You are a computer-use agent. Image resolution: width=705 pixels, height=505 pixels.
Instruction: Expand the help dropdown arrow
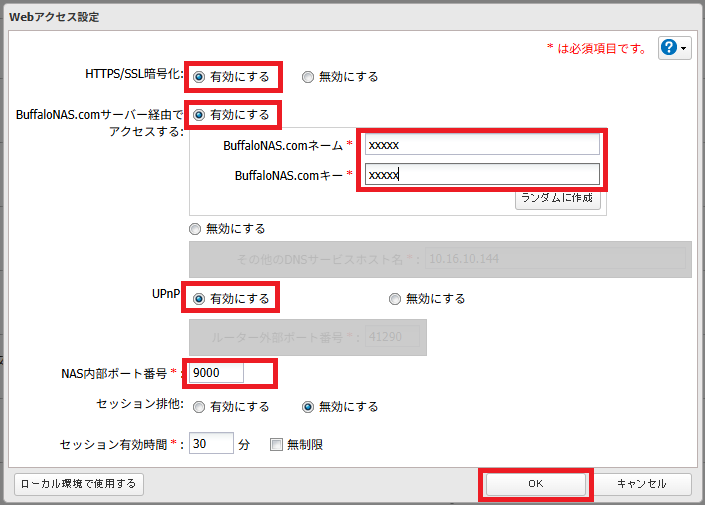[683, 48]
